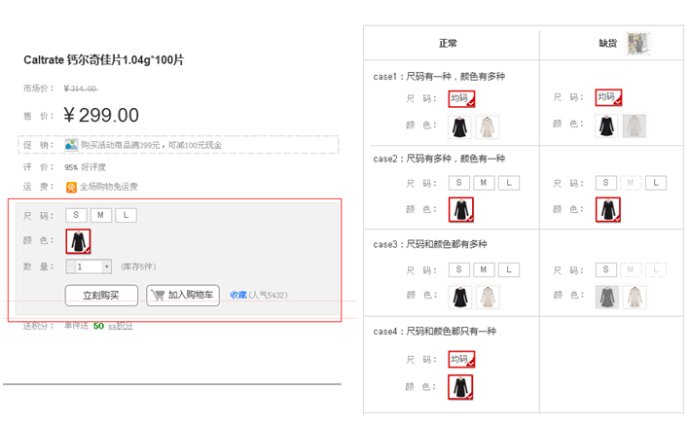Click greyed-out beige dress in case1 缺货 column
This screenshot has height=426, width=690.
click(x=634, y=126)
